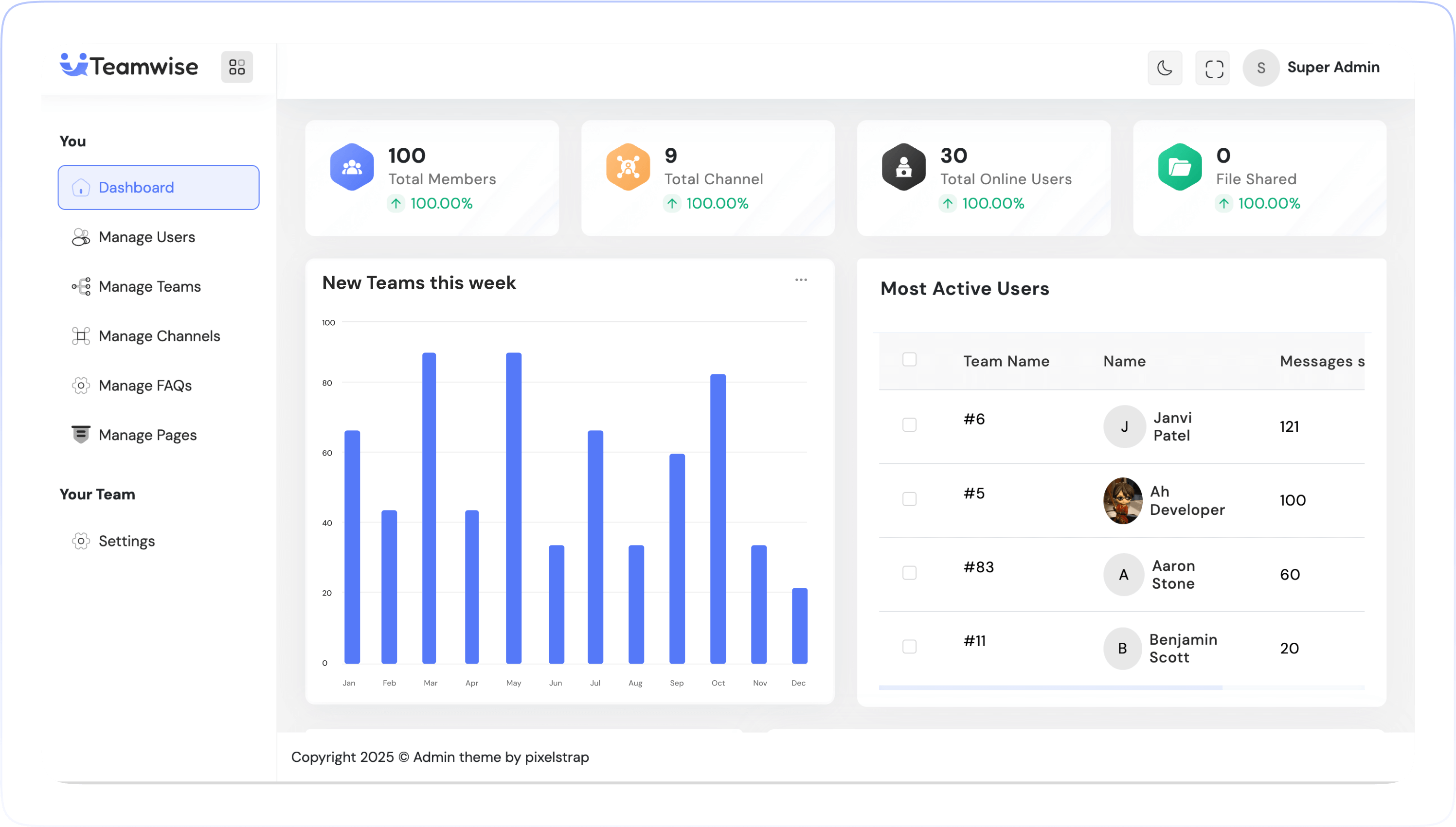Toggle dark mode with the moon icon
The image size is (1456, 827).
coord(1165,68)
